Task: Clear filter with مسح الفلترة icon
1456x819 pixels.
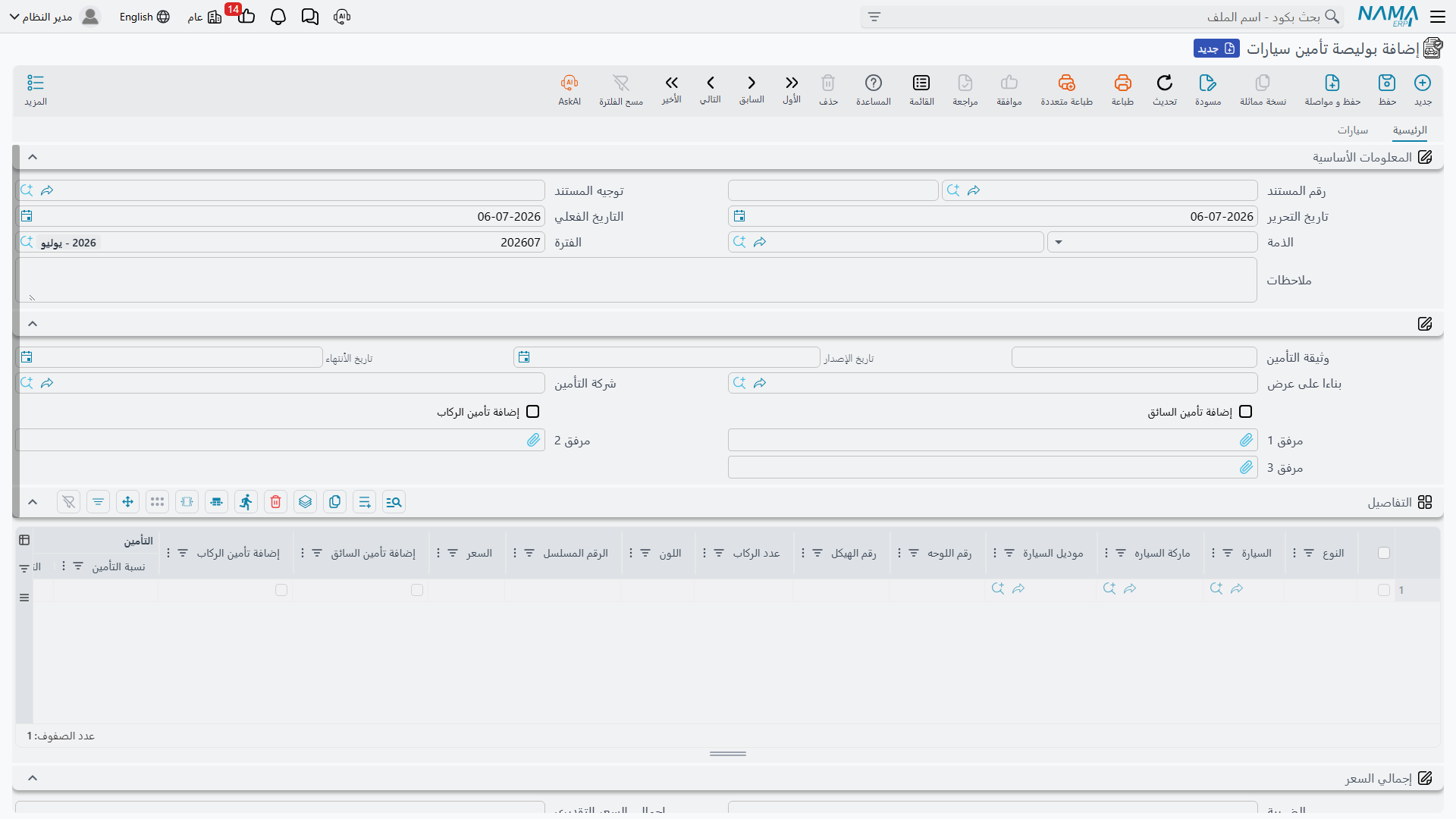Action: [x=621, y=89]
